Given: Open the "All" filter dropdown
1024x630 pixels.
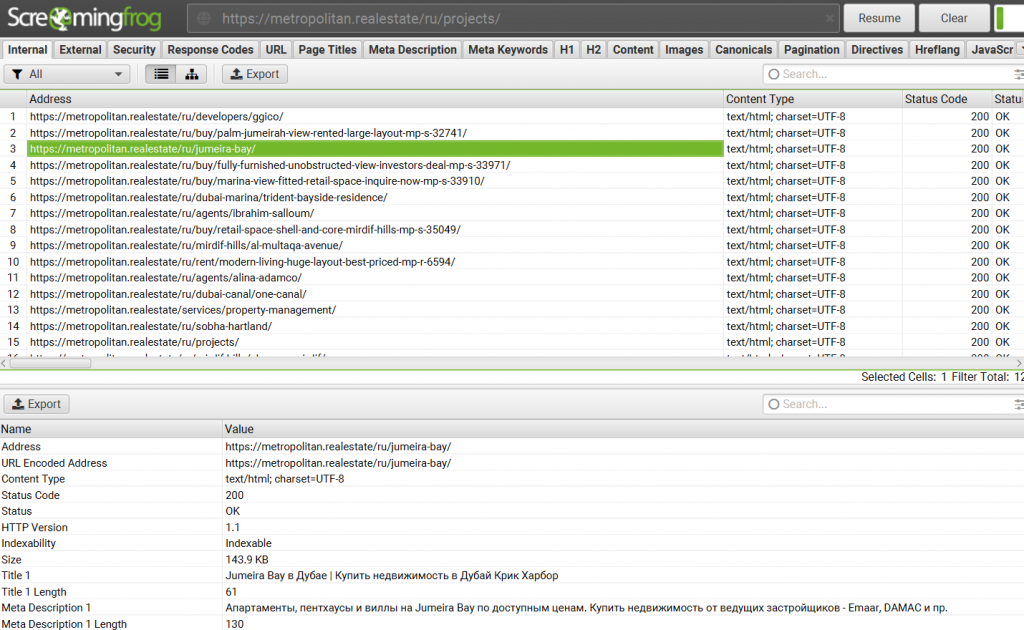Looking at the screenshot, I should [x=67, y=73].
